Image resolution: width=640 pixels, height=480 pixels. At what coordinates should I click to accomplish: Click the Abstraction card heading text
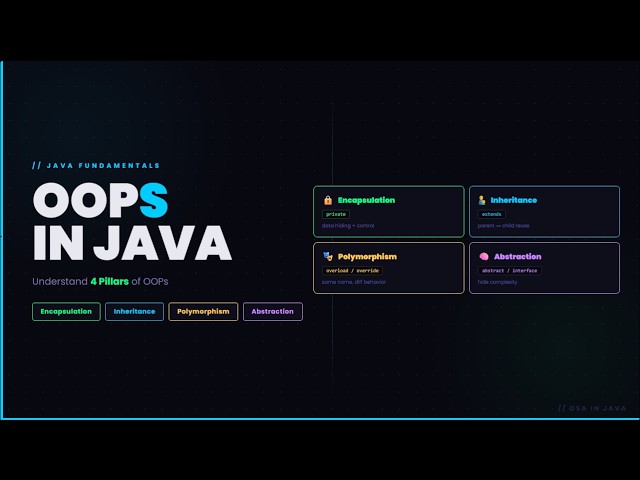click(518, 256)
